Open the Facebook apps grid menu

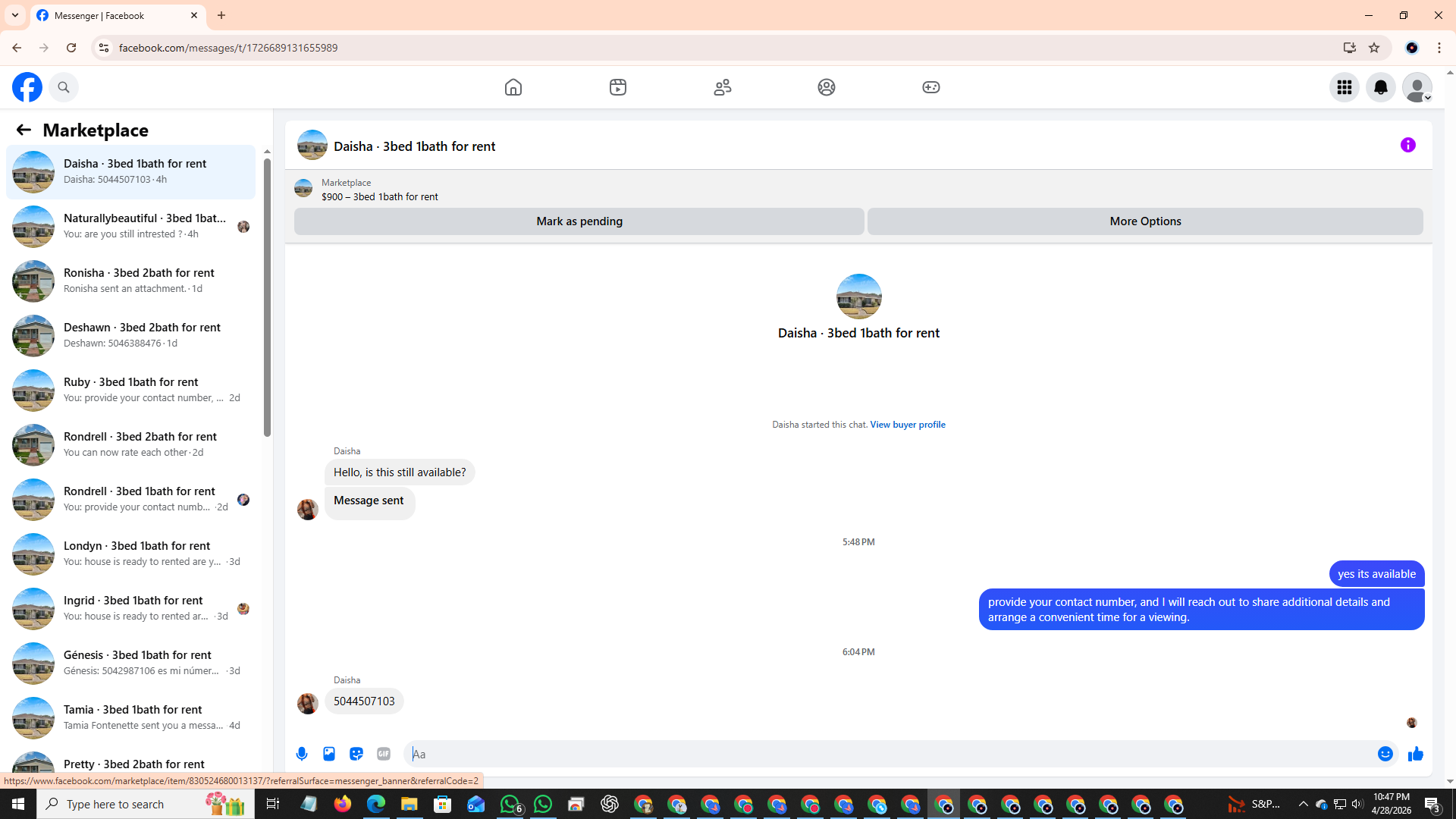1344,87
